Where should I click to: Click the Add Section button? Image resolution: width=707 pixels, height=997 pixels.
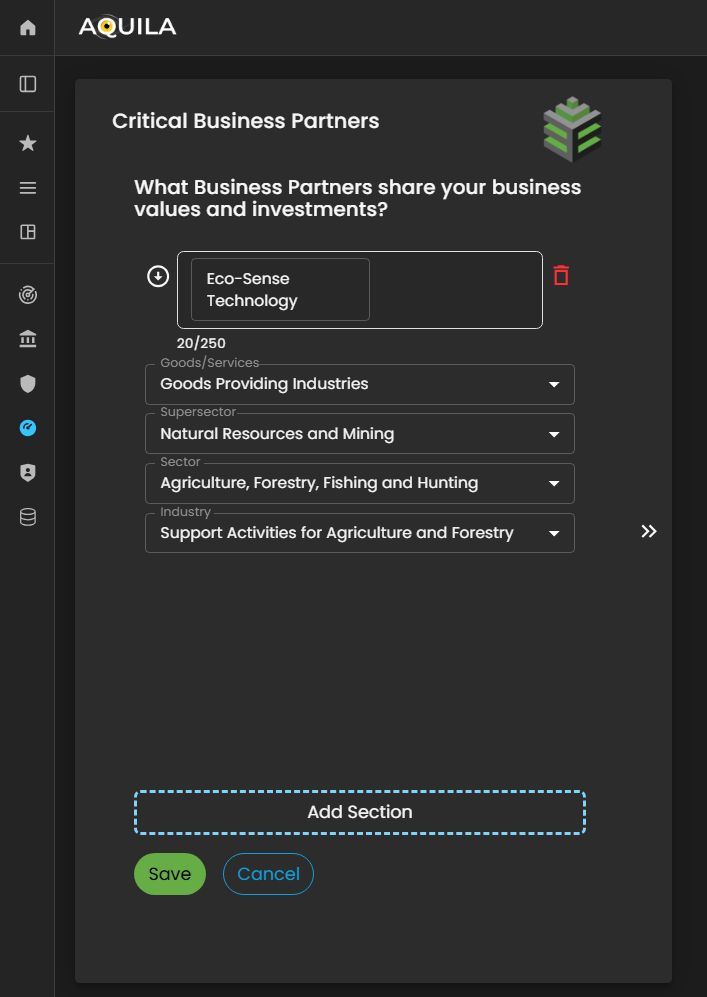click(x=359, y=812)
